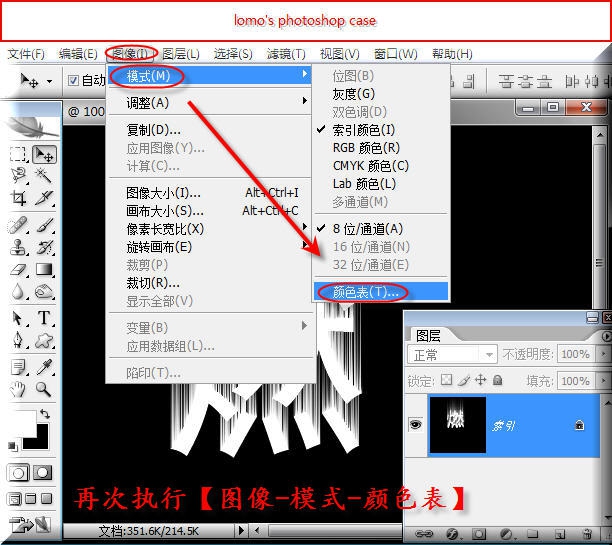
Task: Click the layer style fx icon
Action: [x=452, y=534]
